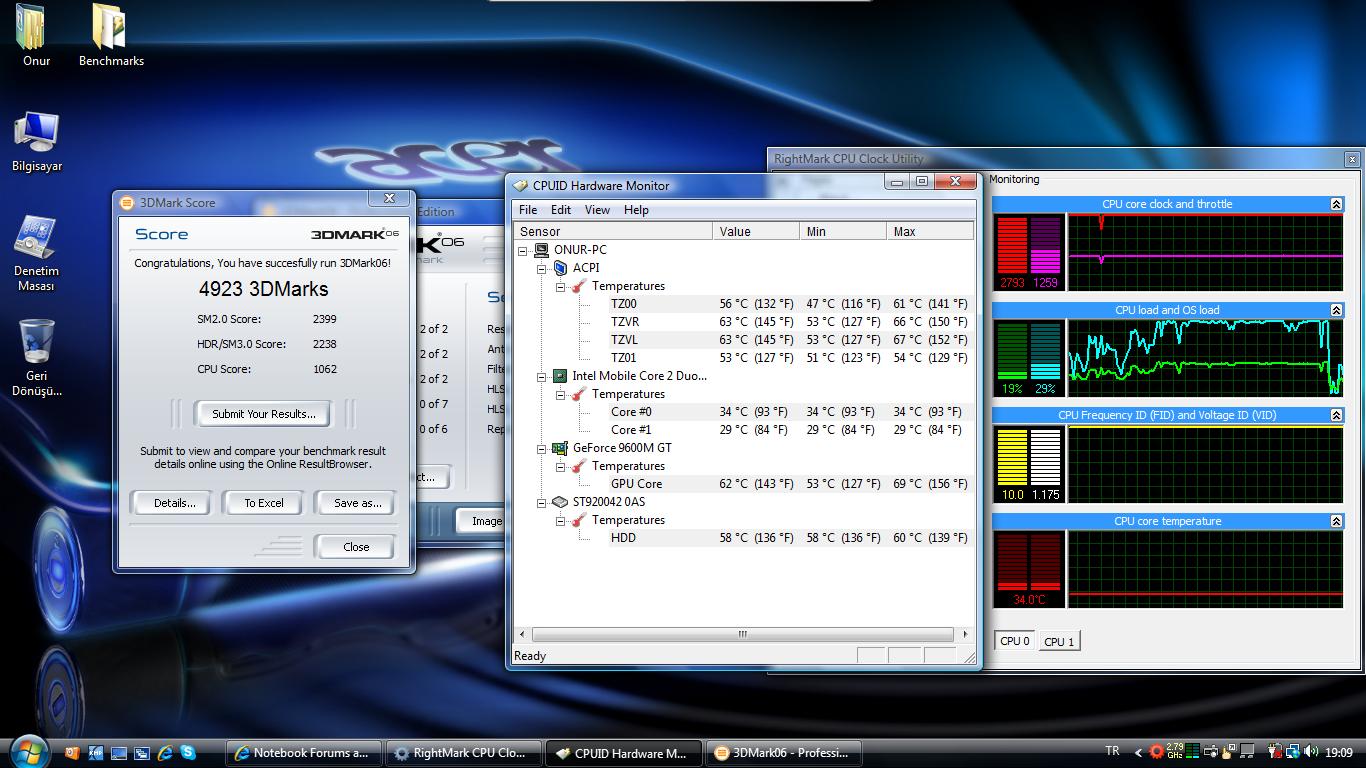Switch to the CPU 0 tab in RightMark
This screenshot has width=1366, height=768.
pyautogui.click(x=1015, y=641)
